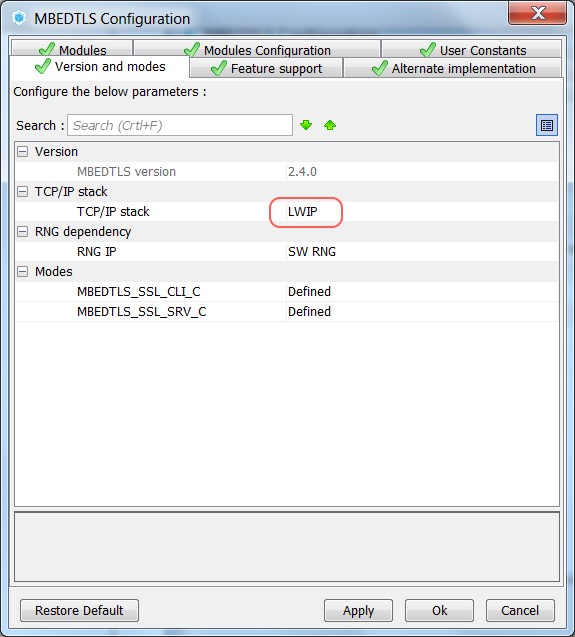
Task: Change MBEDTLS_SSL_SRV_C Defined value
Action: pyautogui.click(x=422, y=312)
